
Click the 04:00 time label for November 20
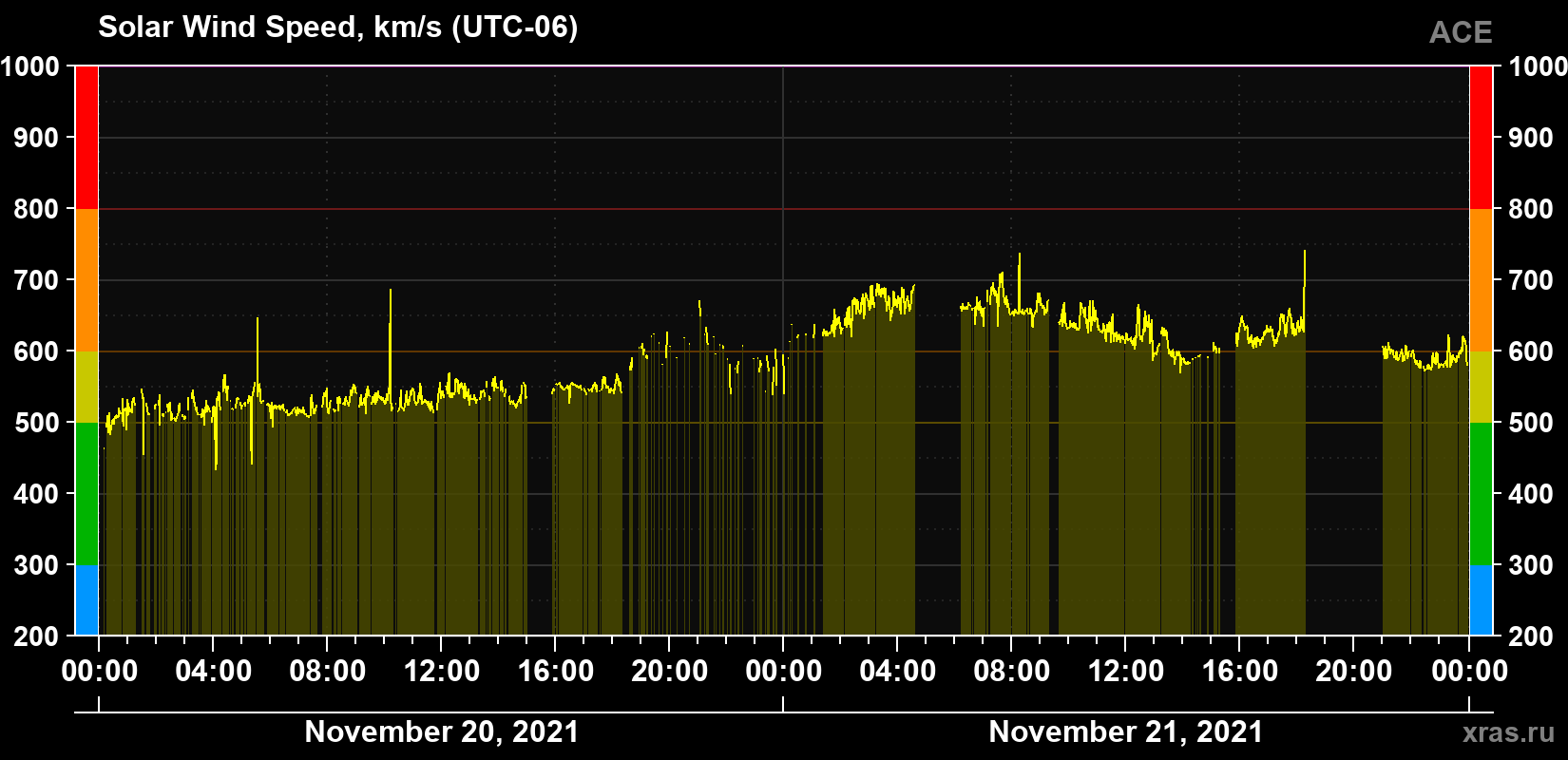click(x=214, y=672)
